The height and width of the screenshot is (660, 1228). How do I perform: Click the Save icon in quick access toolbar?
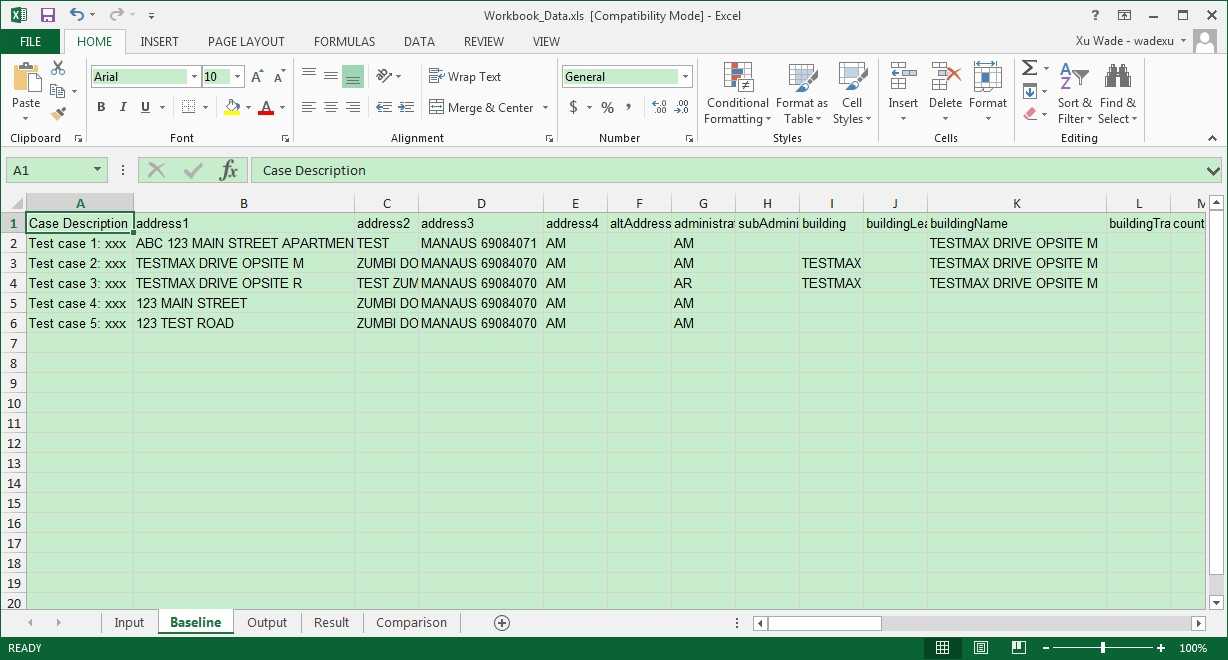pyautogui.click(x=47, y=15)
